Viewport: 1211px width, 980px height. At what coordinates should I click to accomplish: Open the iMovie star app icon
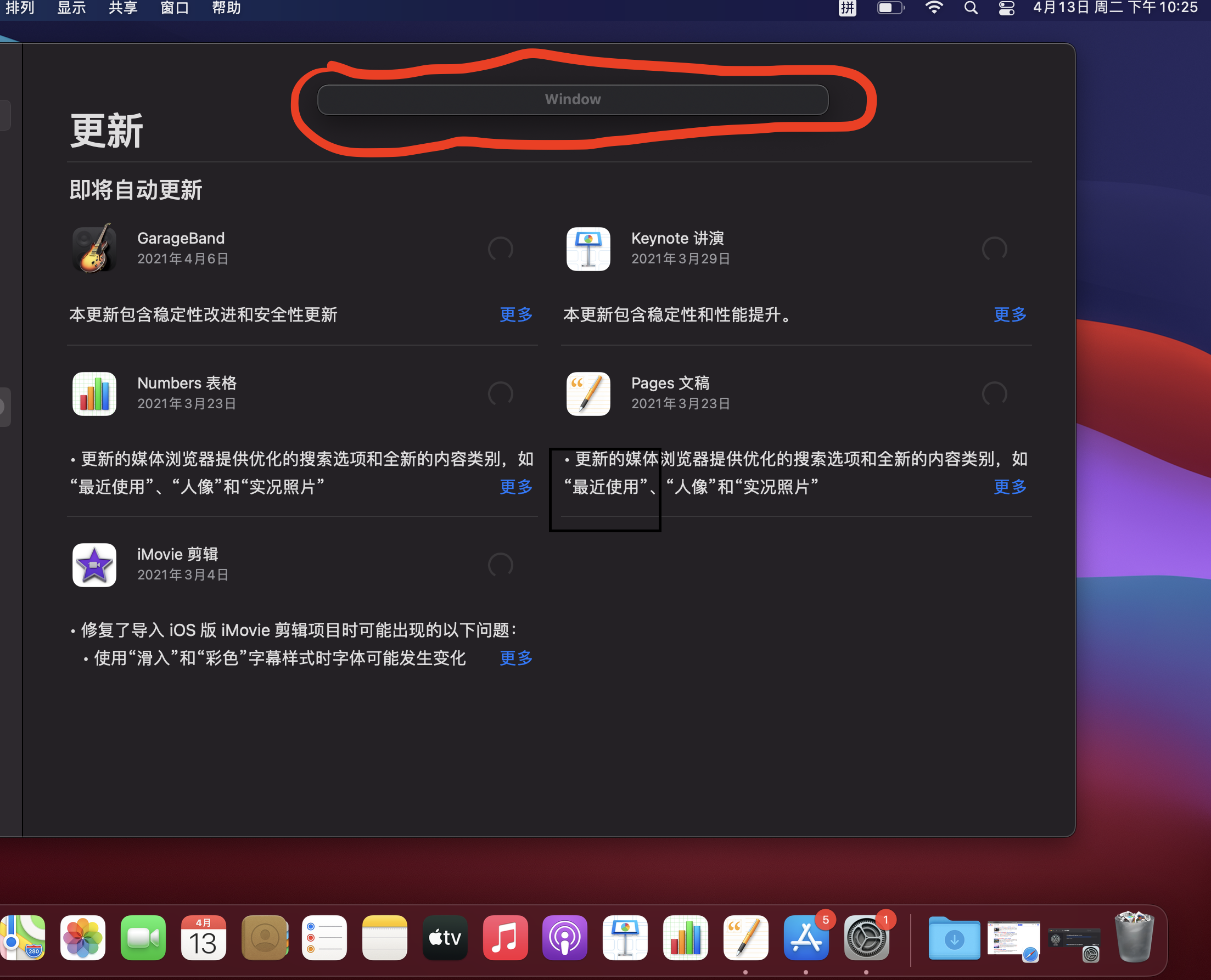[x=94, y=565]
